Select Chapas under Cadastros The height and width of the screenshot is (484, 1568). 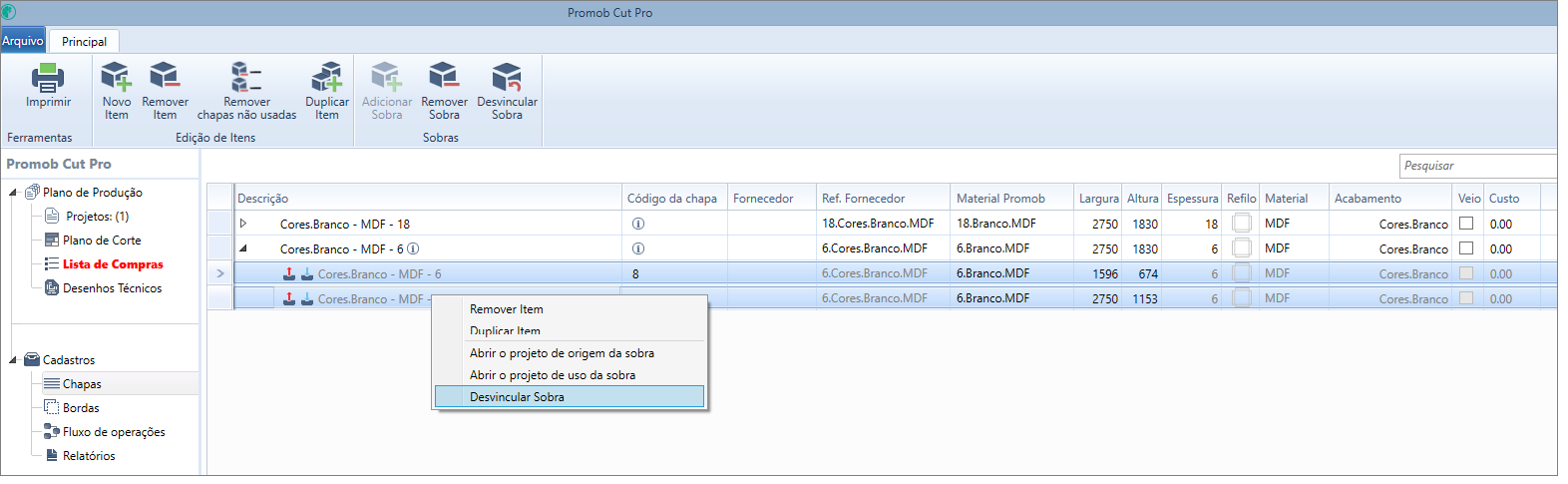(82, 384)
